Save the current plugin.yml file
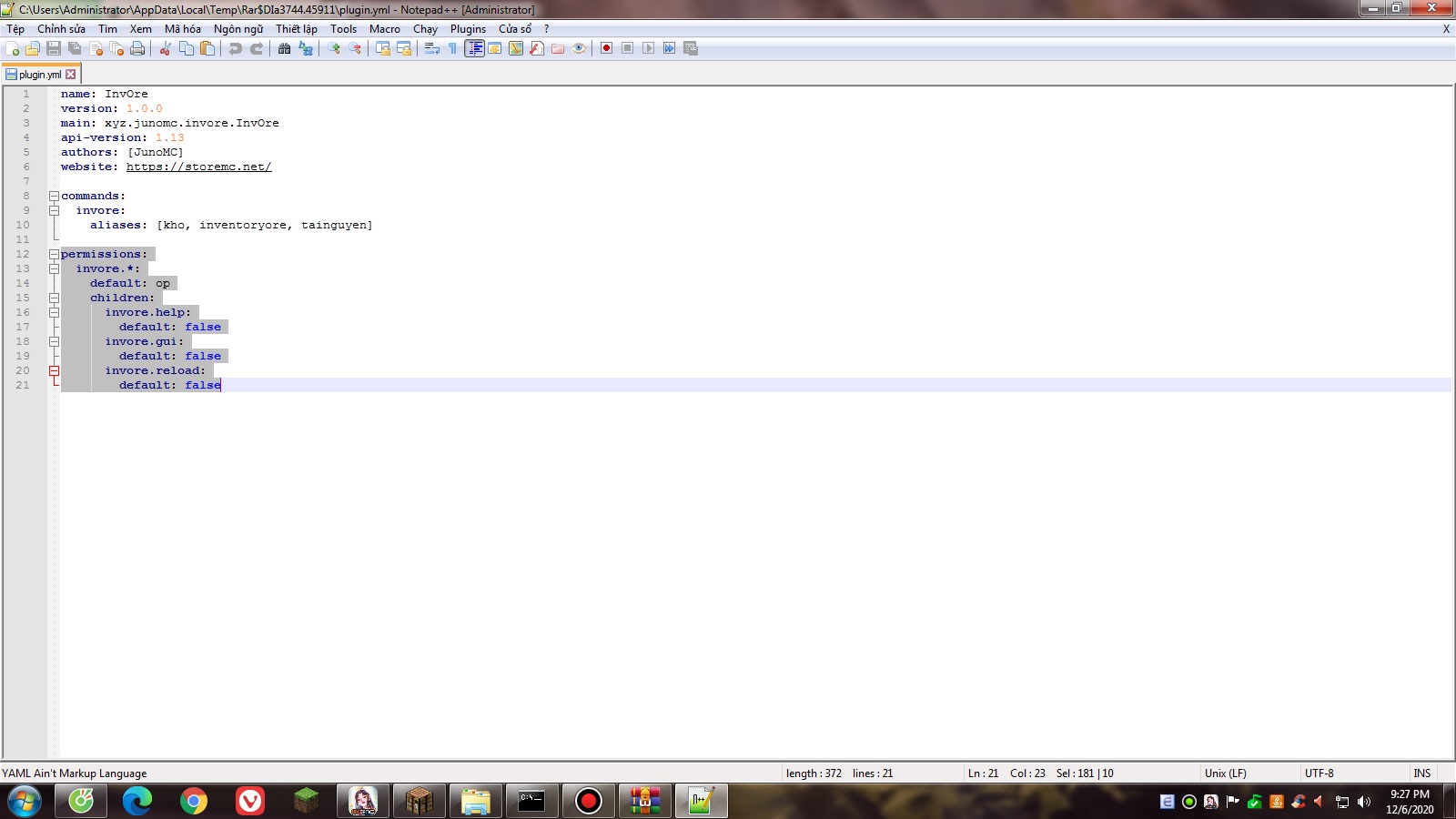The image size is (1456, 819). click(54, 48)
